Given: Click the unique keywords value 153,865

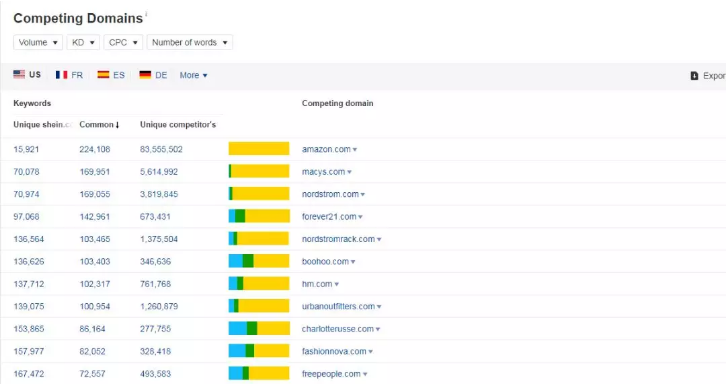Looking at the screenshot, I should tap(29, 329).
